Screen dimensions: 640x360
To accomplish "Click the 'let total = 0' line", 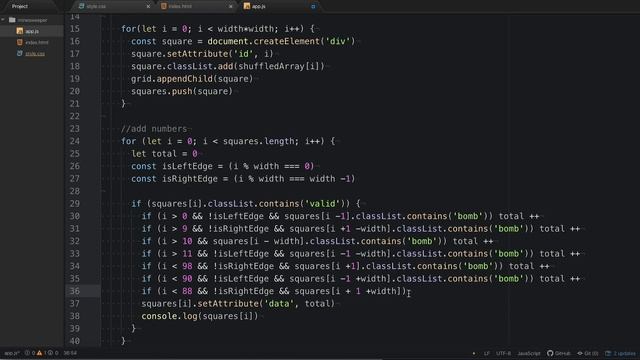I will (x=164, y=154).
